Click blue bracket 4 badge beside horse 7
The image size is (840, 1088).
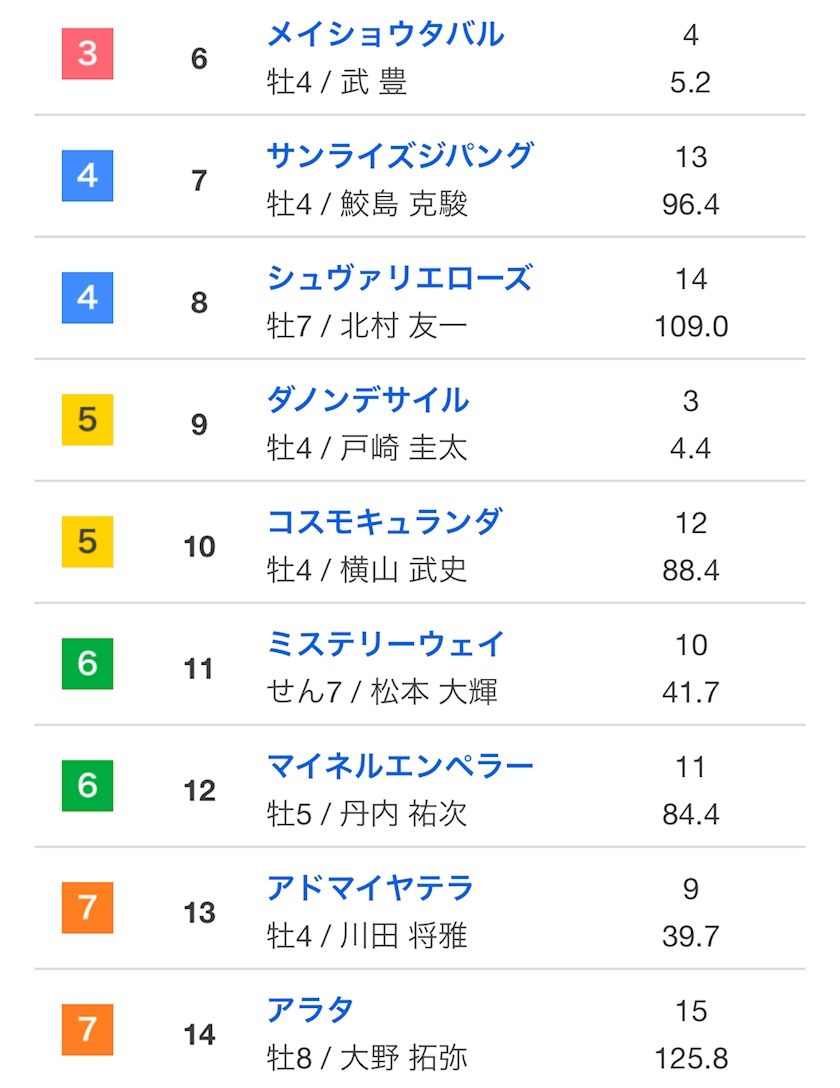pos(88,176)
